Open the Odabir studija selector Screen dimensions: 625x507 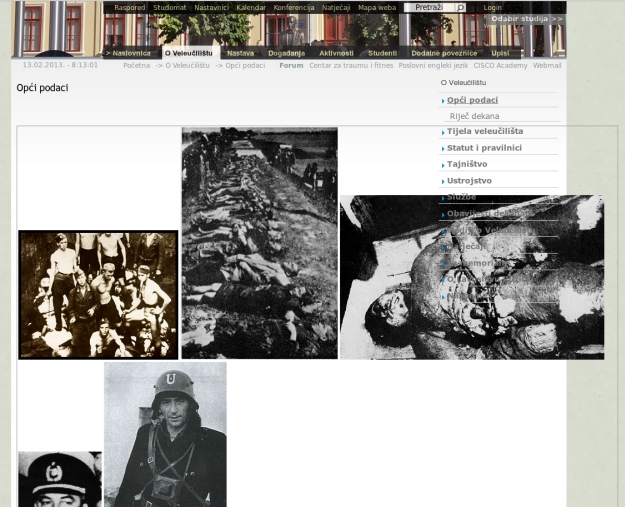(525, 19)
